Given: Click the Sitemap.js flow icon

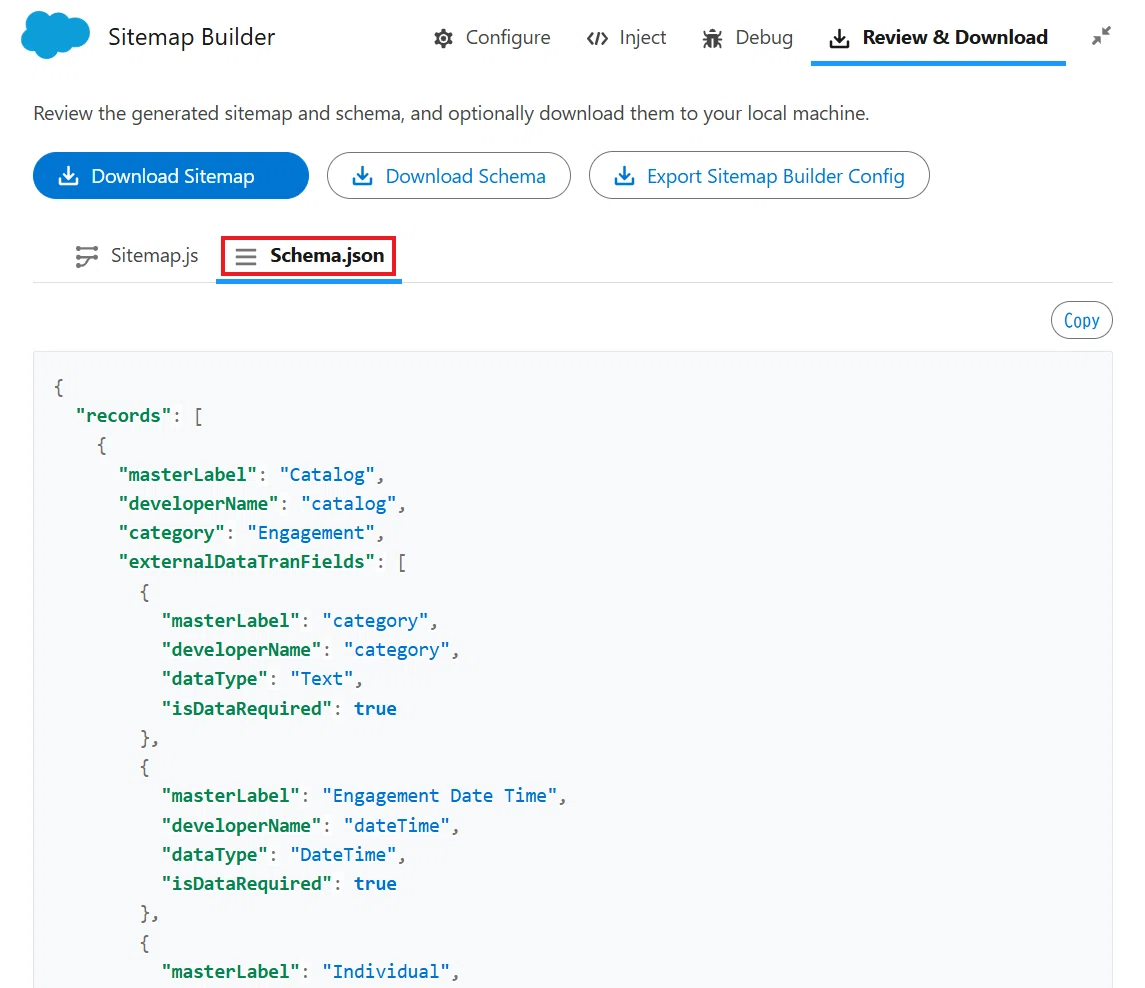Looking at the screenshot, I should [87, 256].
